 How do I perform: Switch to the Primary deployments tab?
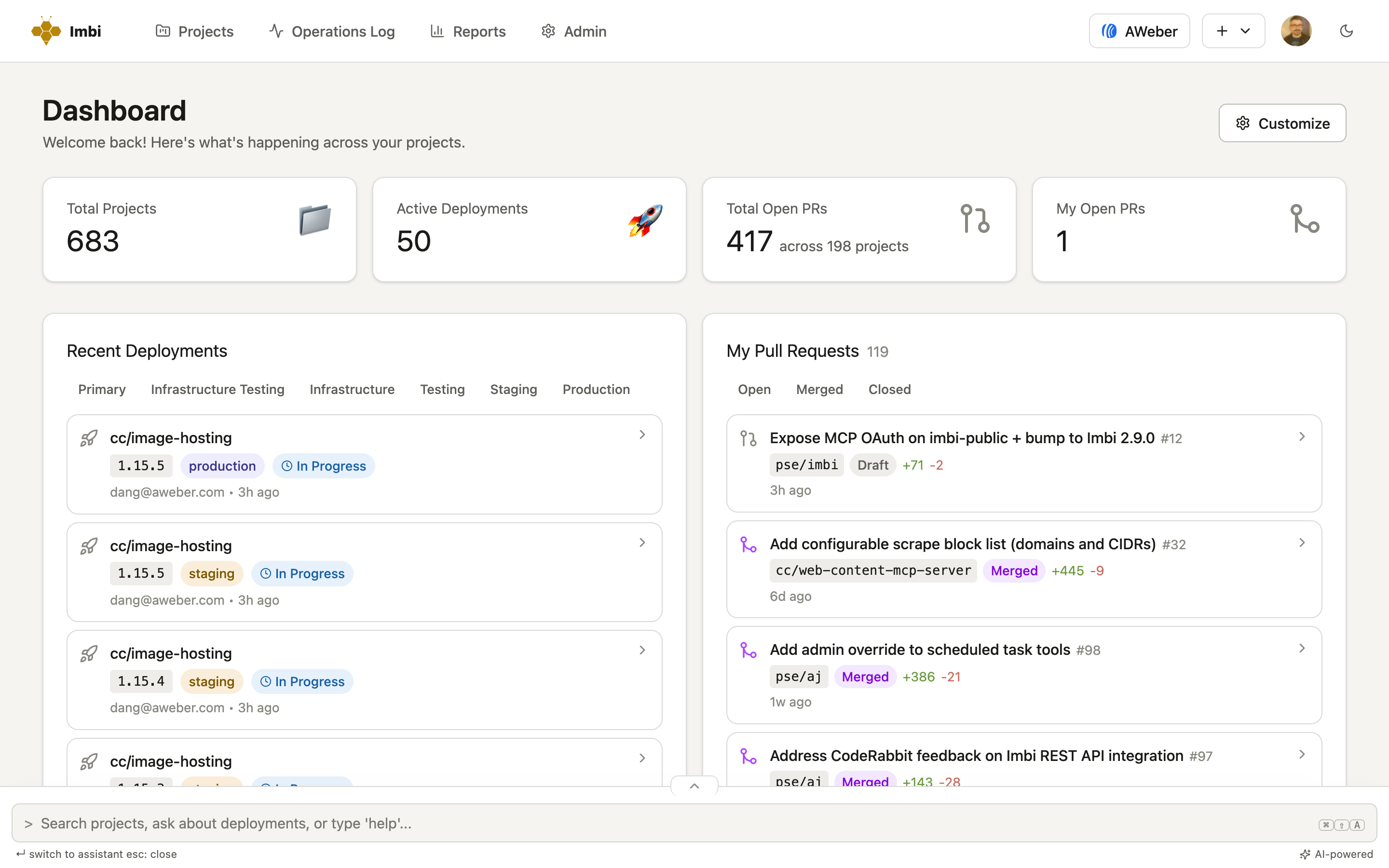[102, 389]
